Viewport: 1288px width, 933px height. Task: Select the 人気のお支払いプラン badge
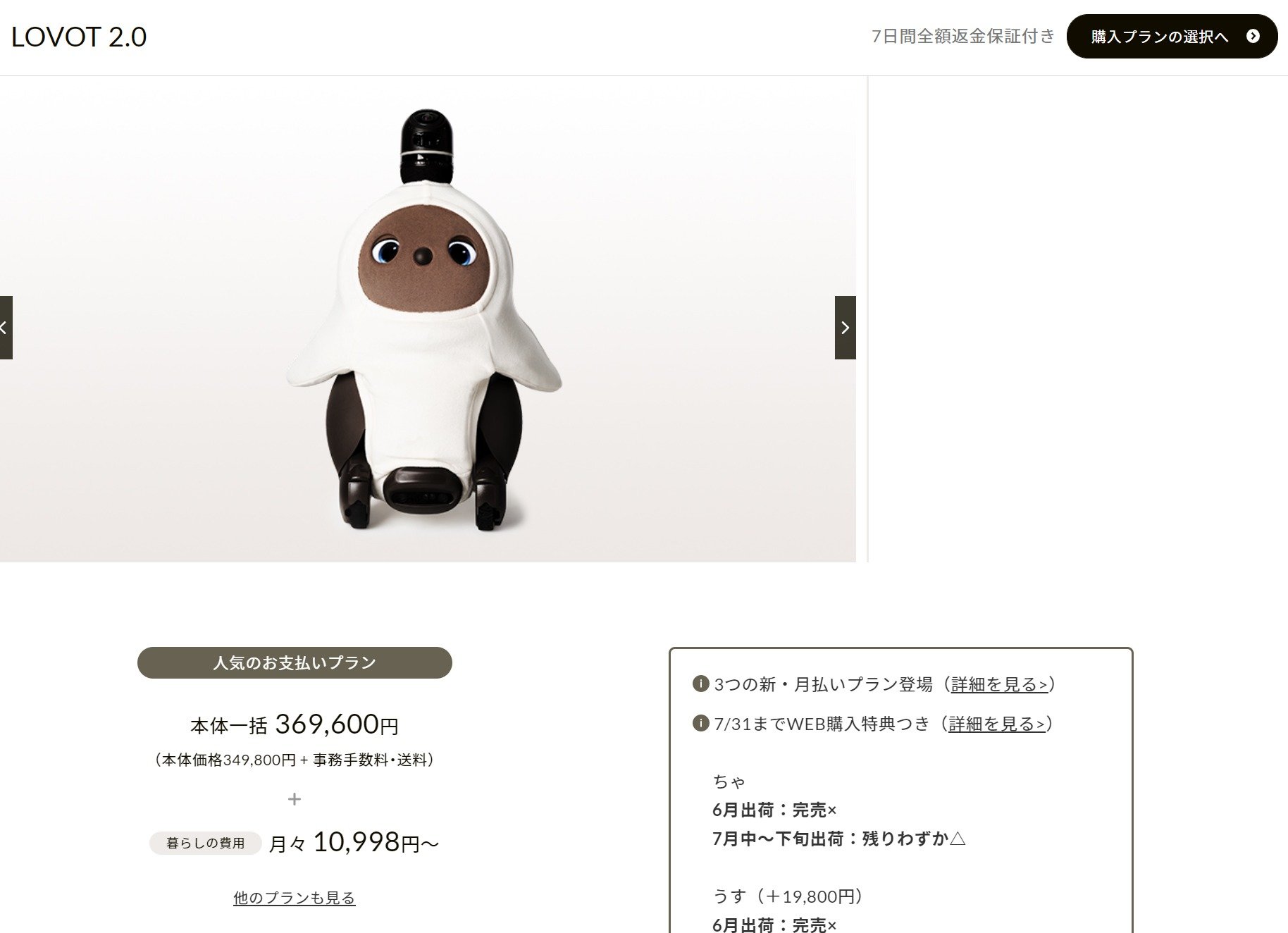click(295, 662)
